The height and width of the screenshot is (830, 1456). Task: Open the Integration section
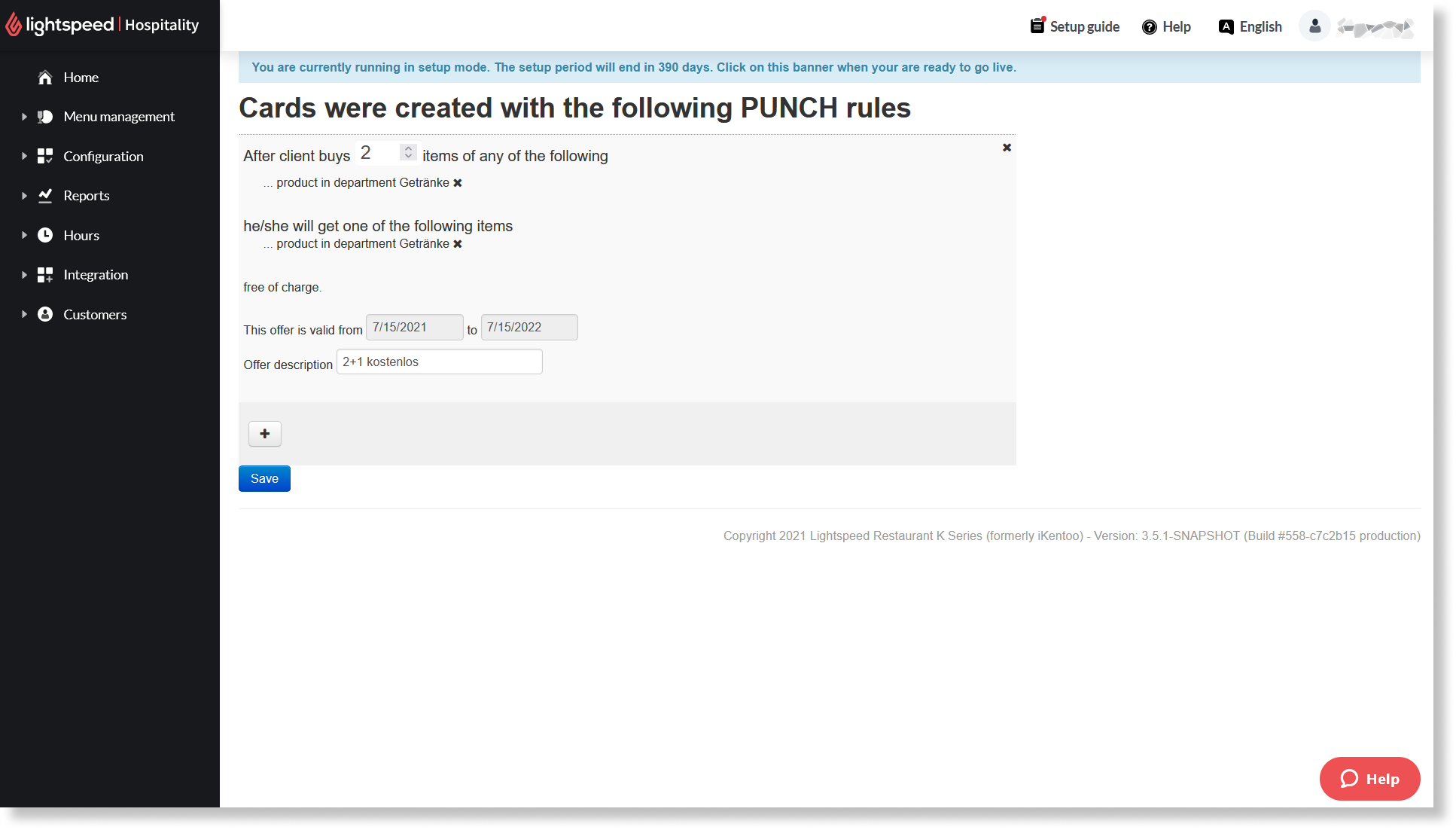tap(96, 274)
